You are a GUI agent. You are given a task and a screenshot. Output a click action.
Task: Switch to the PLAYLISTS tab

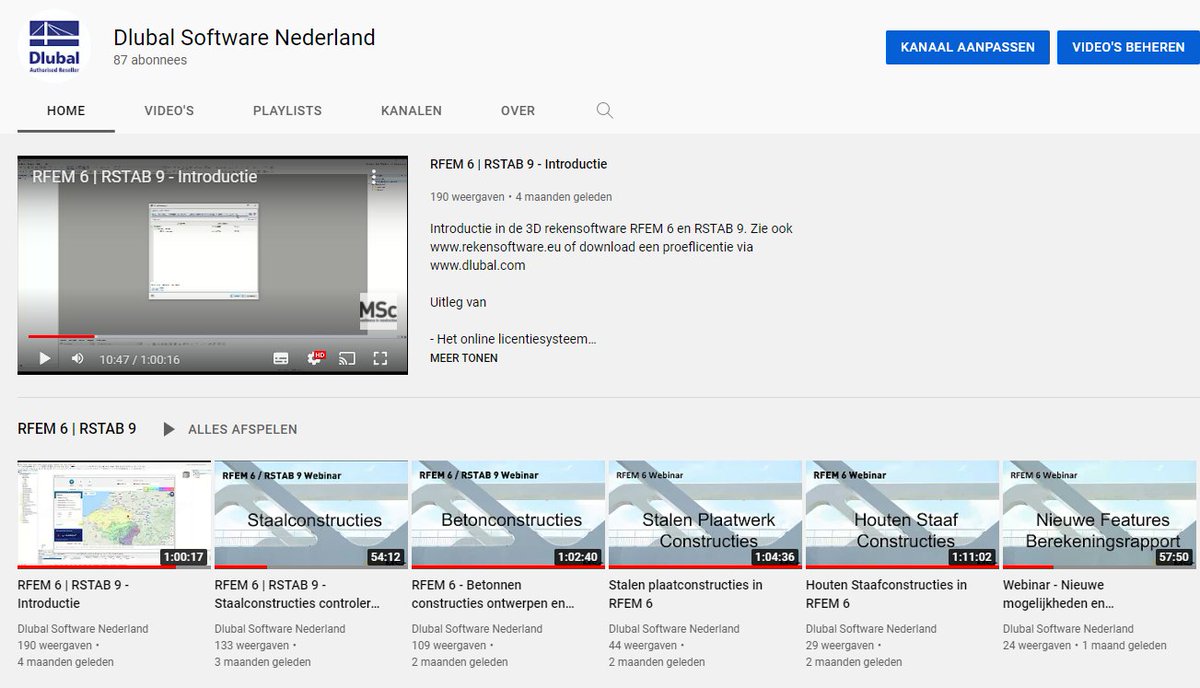[x=287, y=111]
